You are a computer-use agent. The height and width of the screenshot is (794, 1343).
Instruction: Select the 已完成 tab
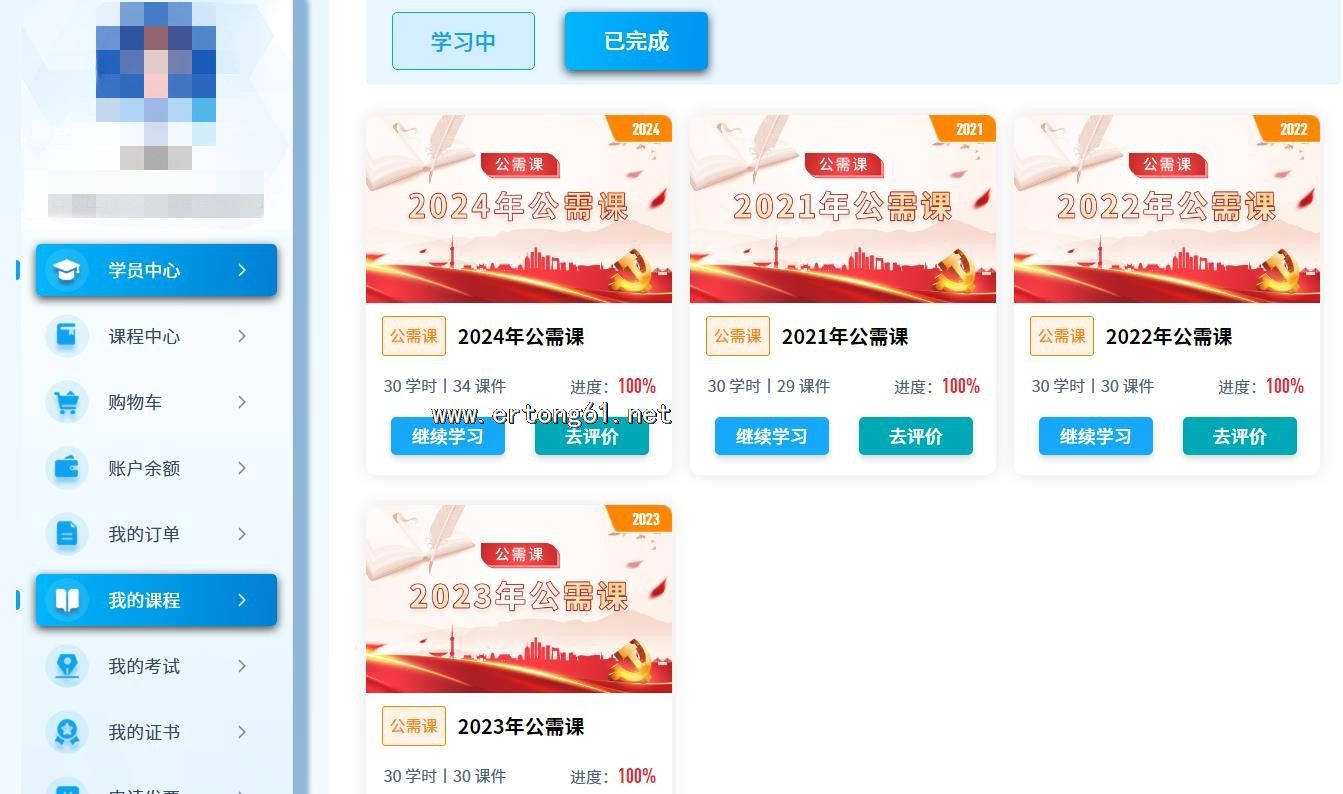[636, 41]
